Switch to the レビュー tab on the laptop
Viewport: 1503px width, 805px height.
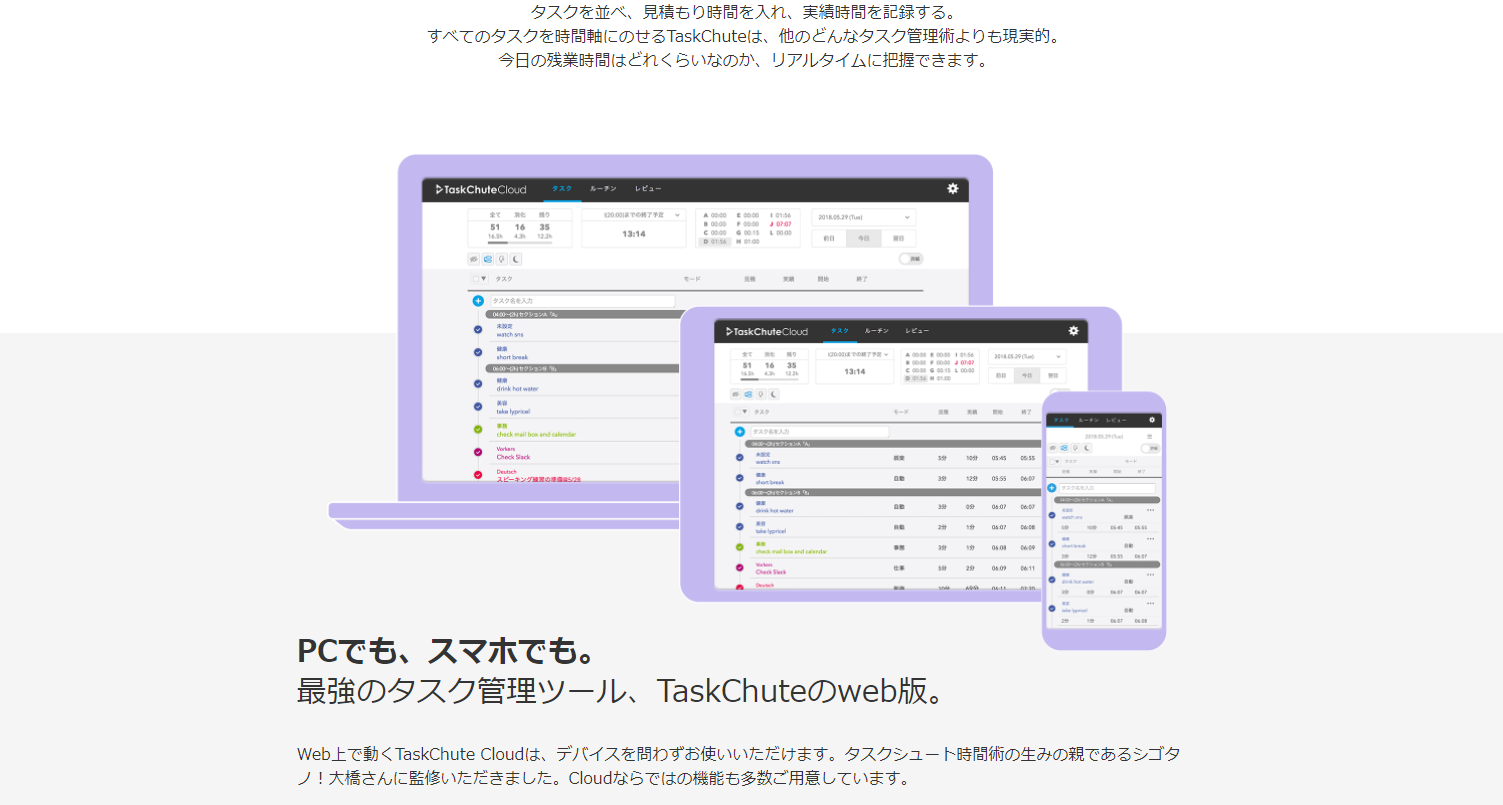coord(647,188)
